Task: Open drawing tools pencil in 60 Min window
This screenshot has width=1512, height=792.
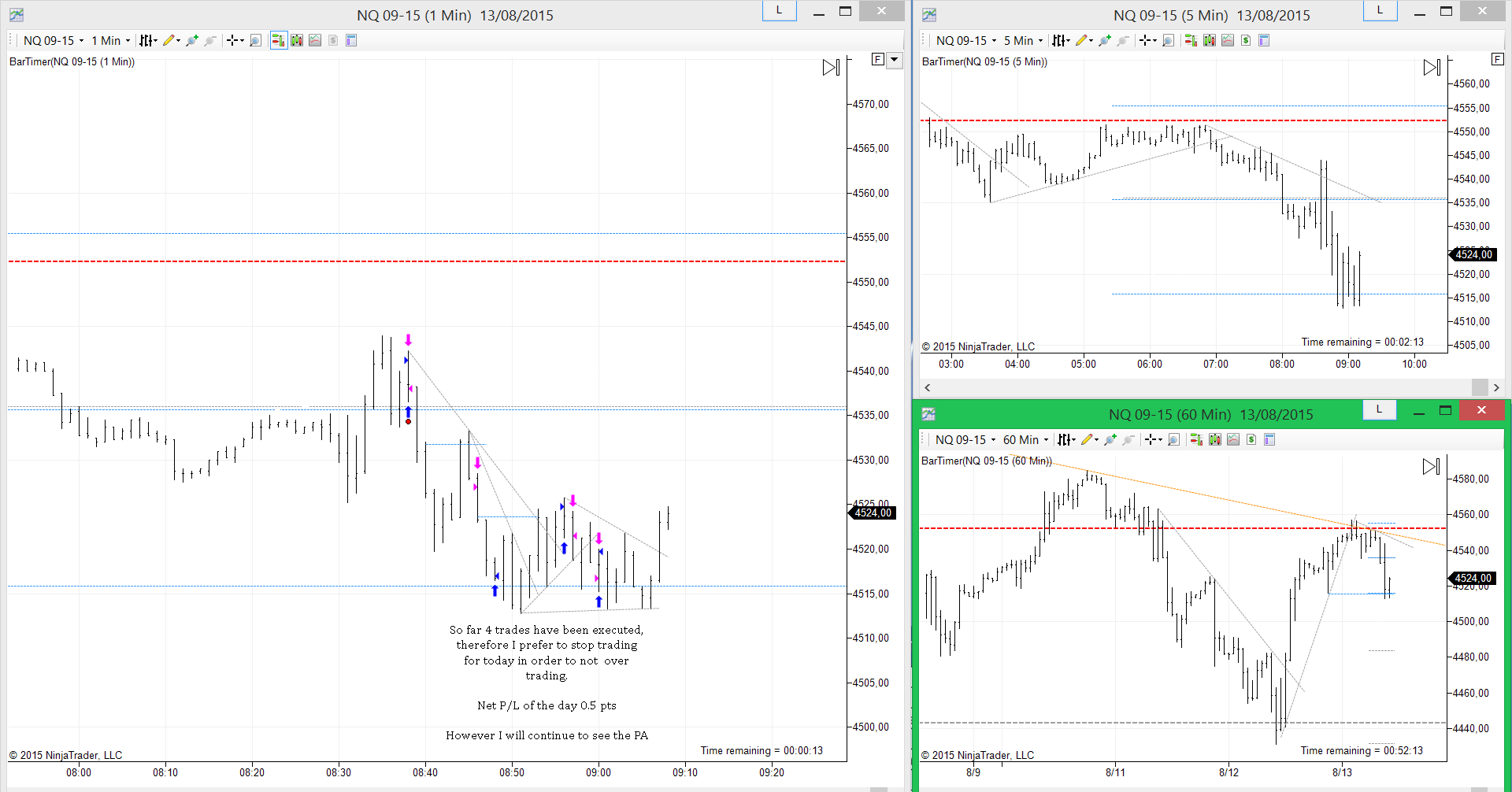Action: click(1089, 439)
